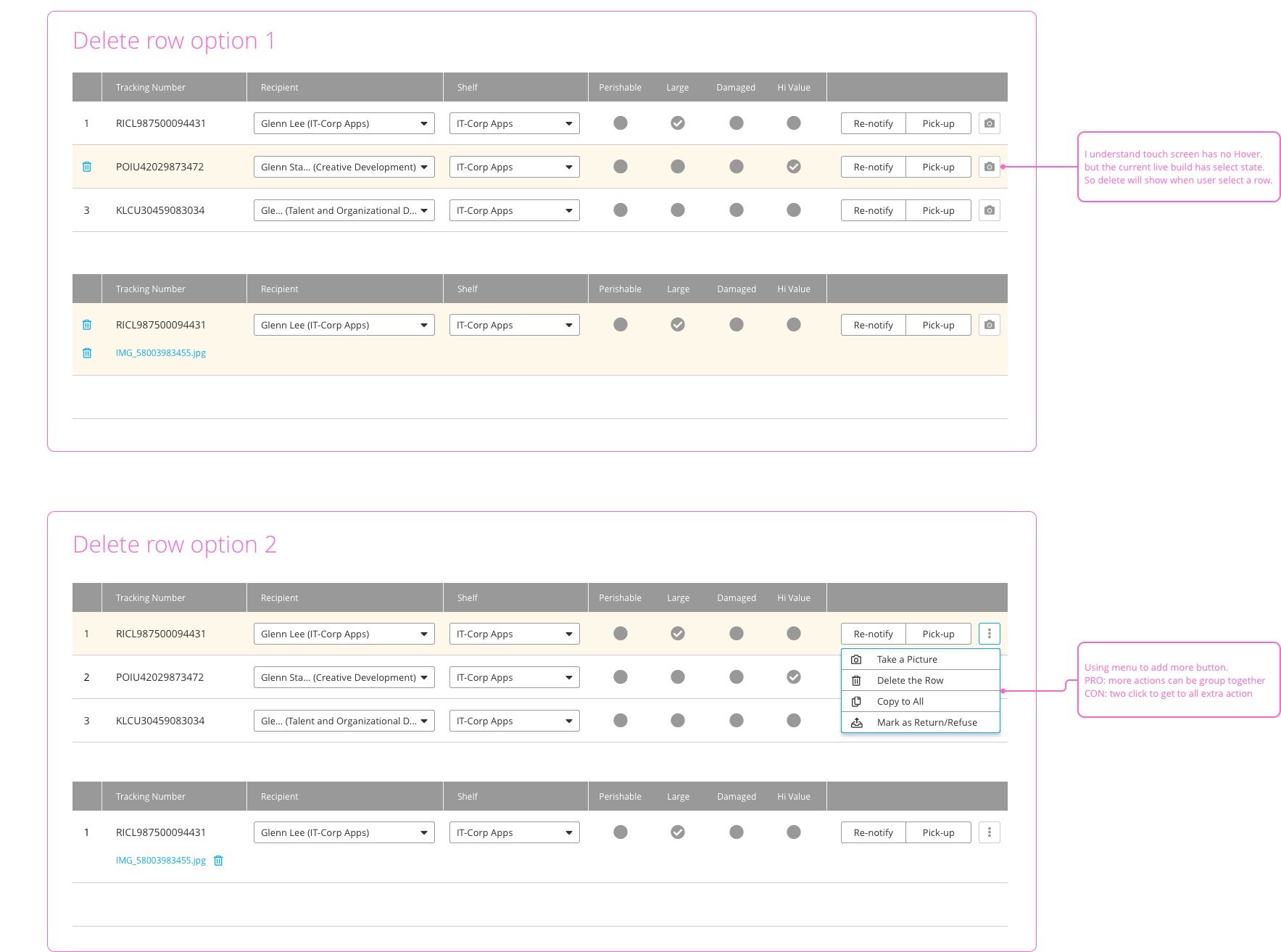1281x952 pixels.
Task: Click the 'Using menu to add more button' note
Action: tap(1179, 680)
